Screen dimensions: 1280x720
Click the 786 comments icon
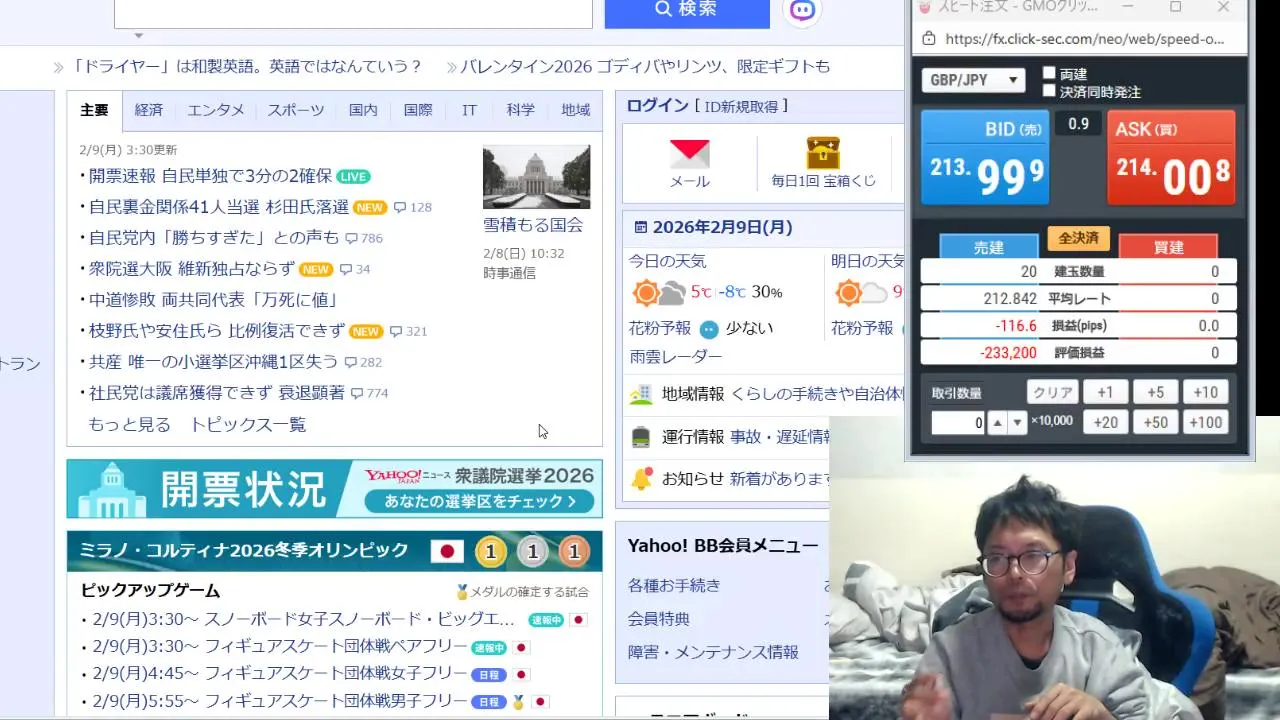click(351, 239)
